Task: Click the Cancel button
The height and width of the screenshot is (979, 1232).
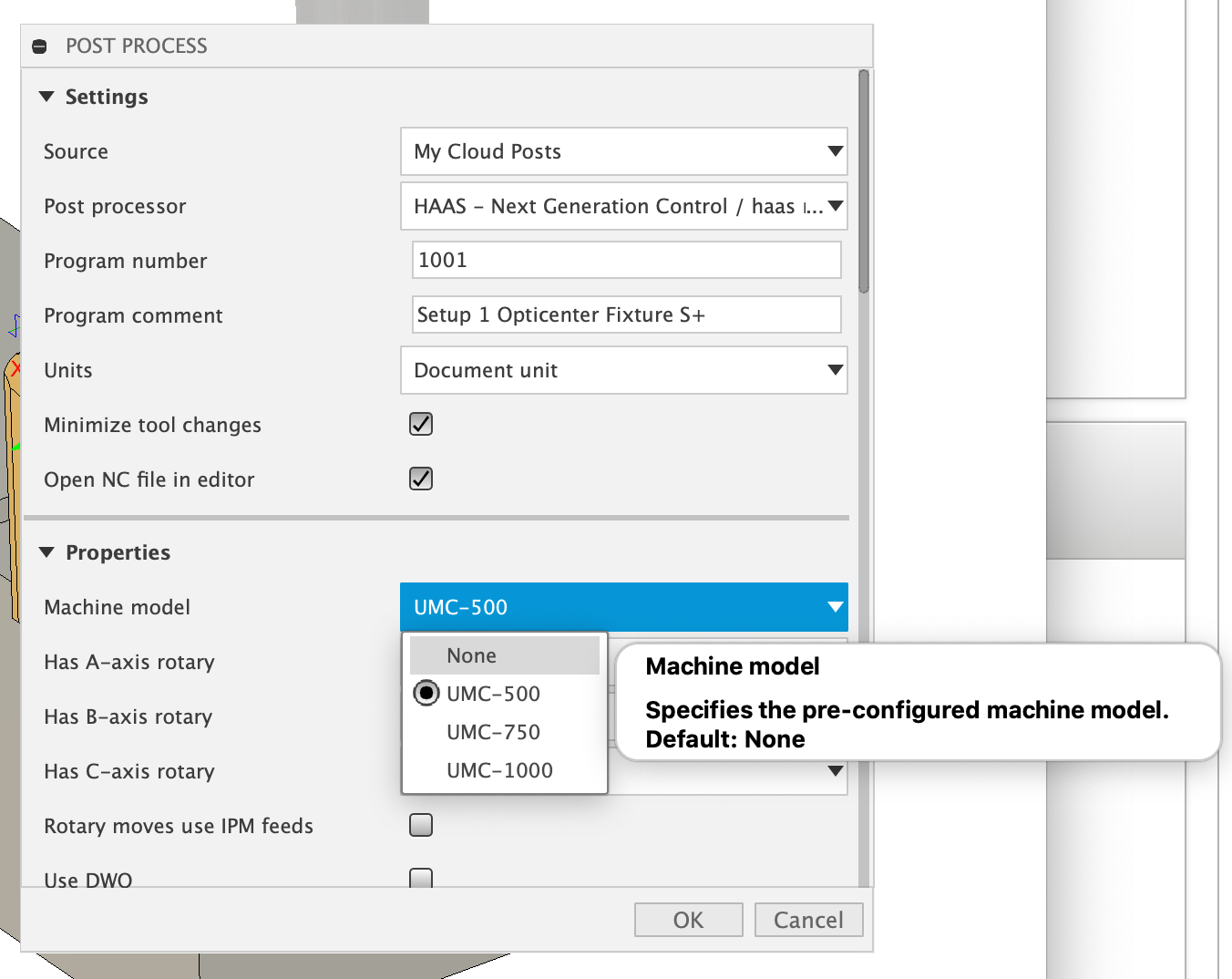Action: pyautogui.click(x=808, y=919)
